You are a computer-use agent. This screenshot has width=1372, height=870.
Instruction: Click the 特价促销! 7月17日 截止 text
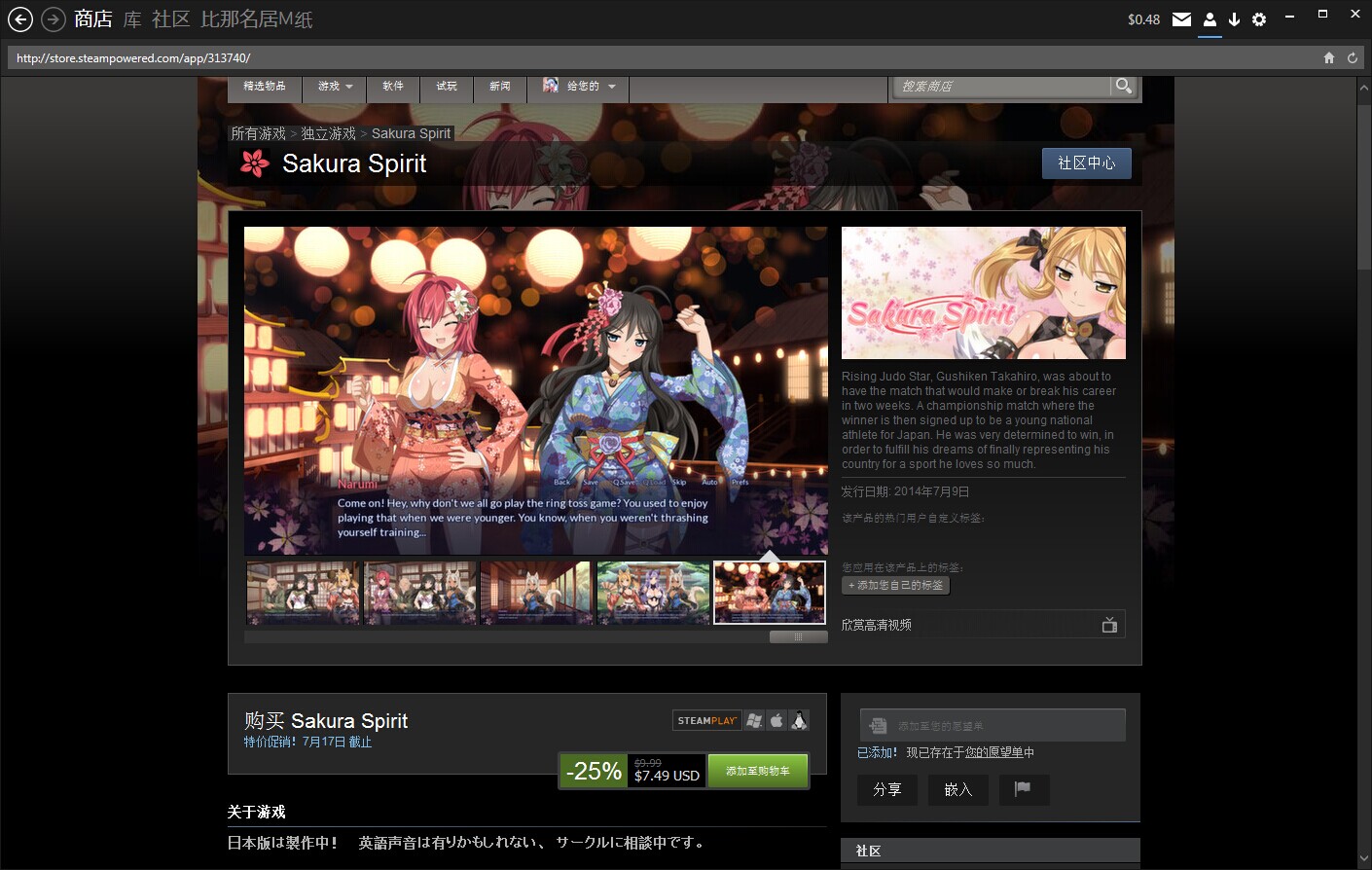pyautogui.click(x=307, y=742)
